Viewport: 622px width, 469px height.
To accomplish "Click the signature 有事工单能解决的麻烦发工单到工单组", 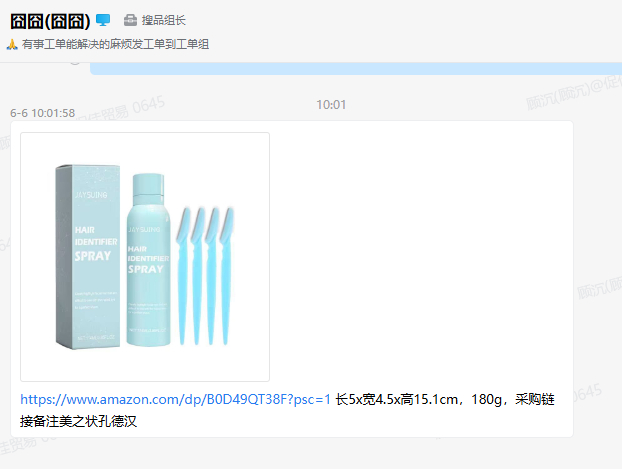I will click(115, 44).
